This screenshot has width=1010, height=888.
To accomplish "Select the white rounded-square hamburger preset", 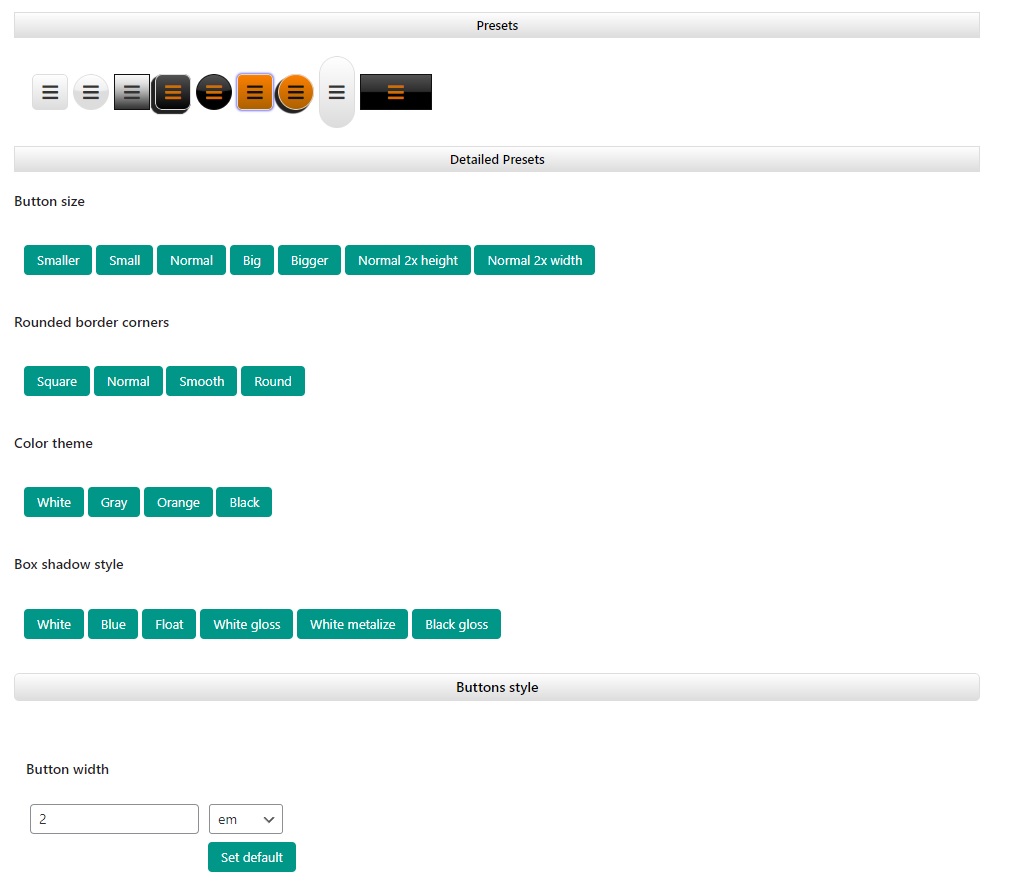I will click(50, 92).
